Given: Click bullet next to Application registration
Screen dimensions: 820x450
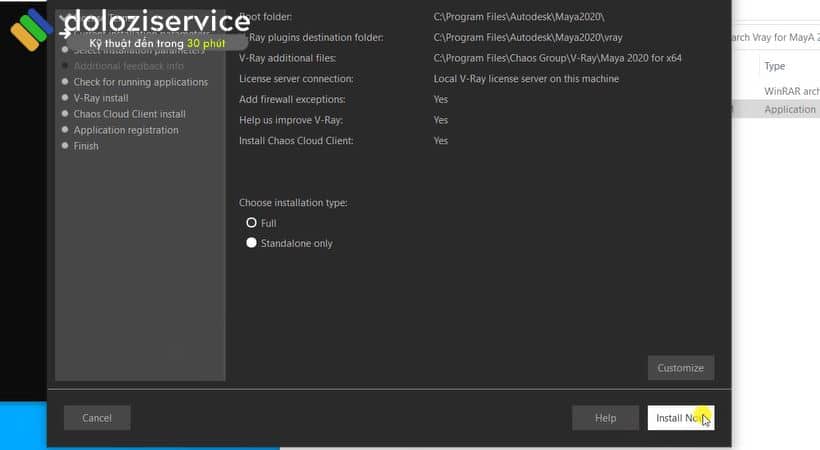Looking at the screenshot, I should point(65,130).
